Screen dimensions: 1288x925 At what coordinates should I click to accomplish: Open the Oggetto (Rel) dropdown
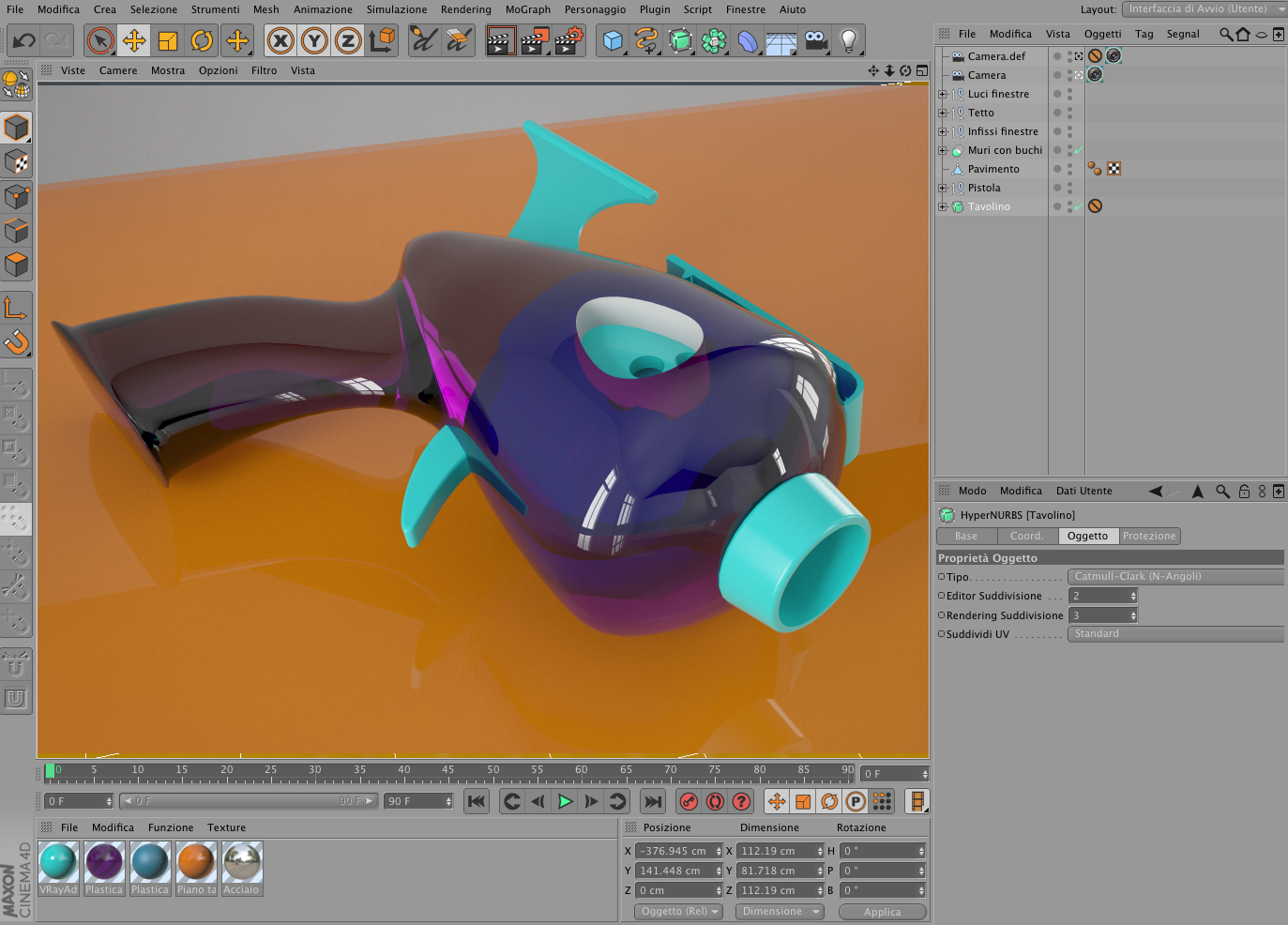point(678,911)
